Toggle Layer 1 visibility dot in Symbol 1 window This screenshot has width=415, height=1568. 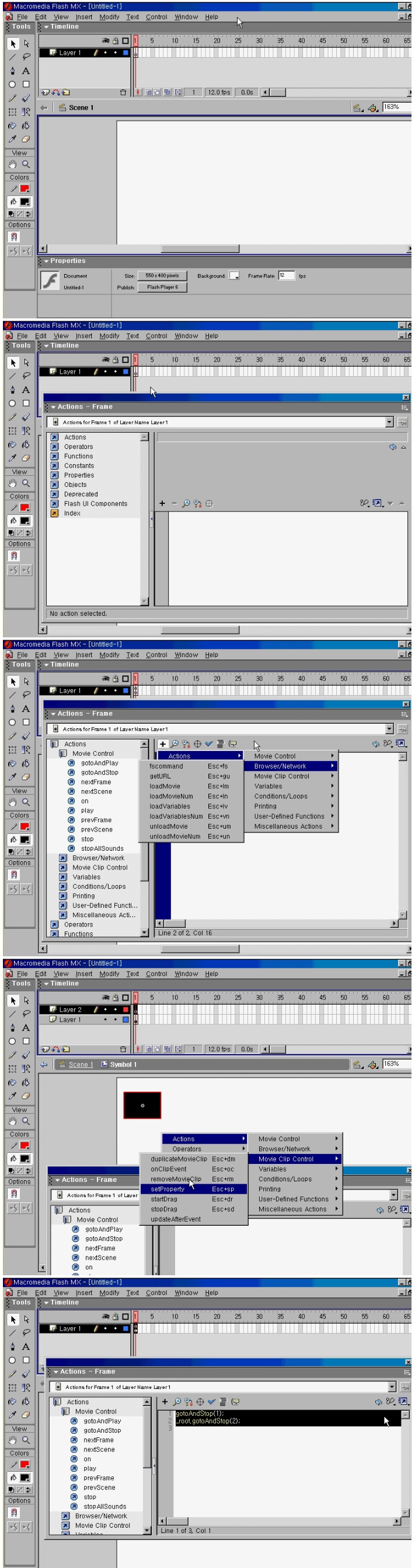click(x=106, y=1019)
